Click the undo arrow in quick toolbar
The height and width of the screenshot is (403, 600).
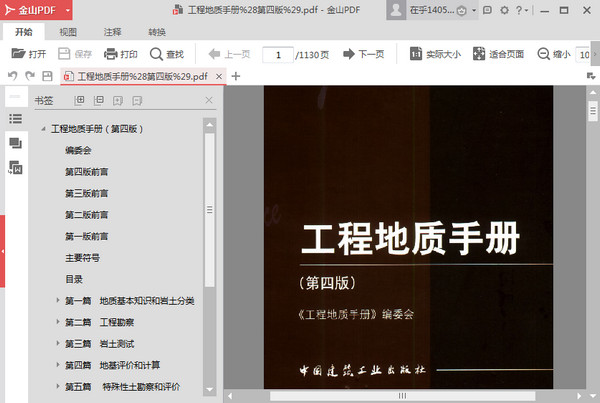pos(12,76)
